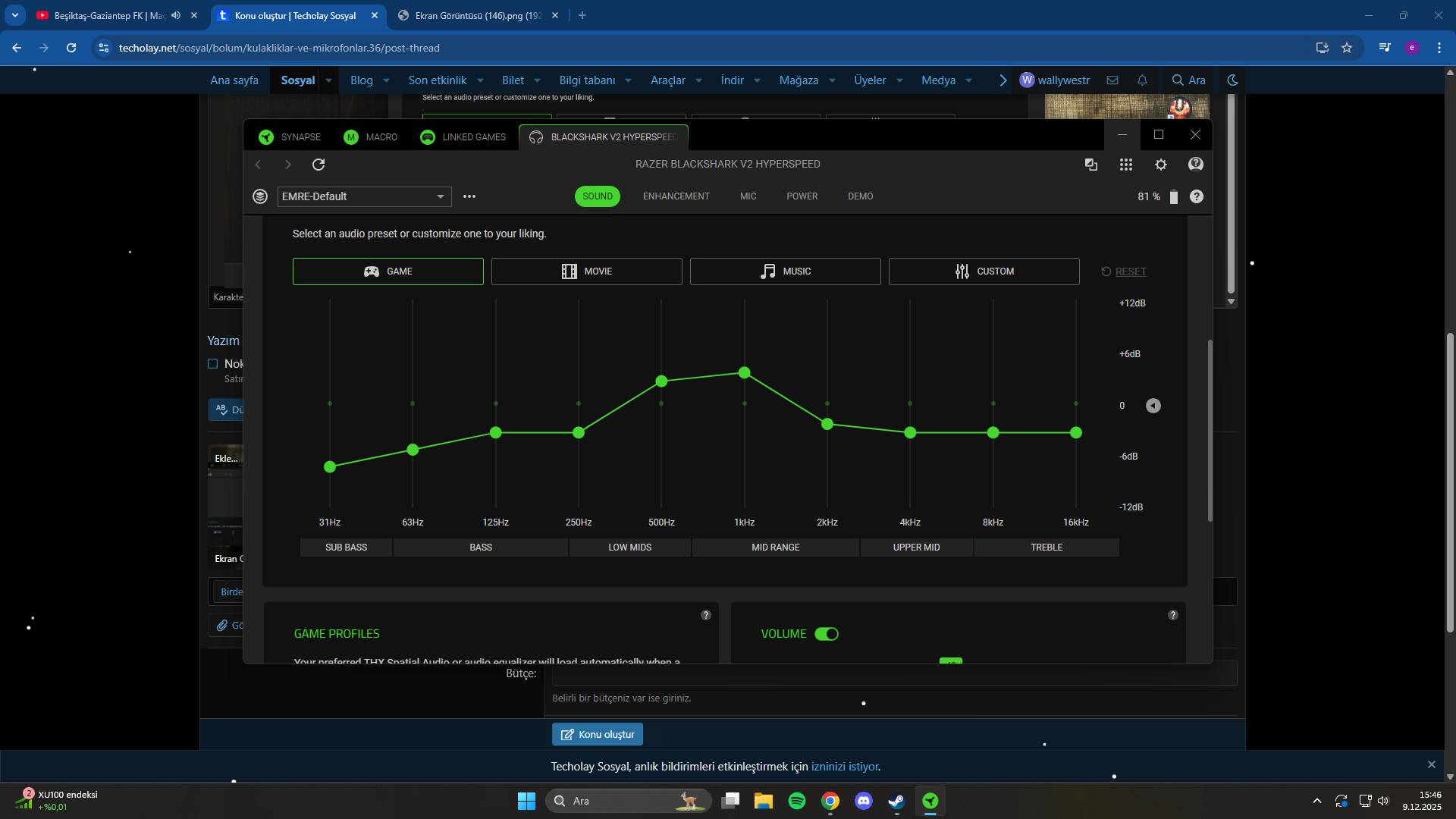Switch to Linked Games tab
The height and width of the screenshot is (819, 1456).
(463, 137)
